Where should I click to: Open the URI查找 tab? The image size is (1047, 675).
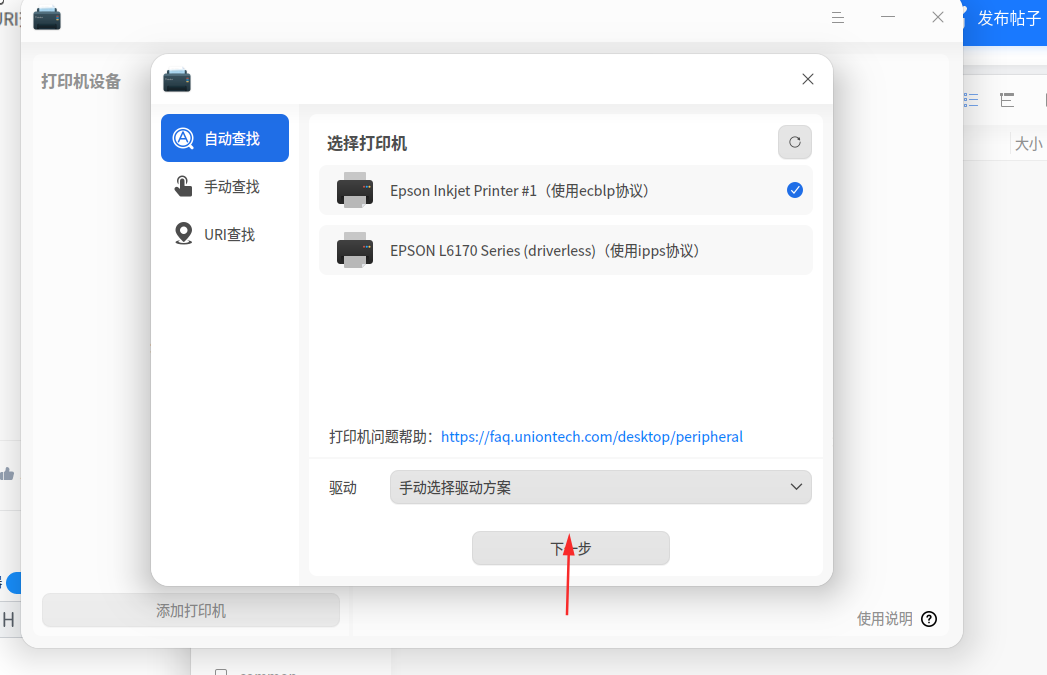click(224, 234)
